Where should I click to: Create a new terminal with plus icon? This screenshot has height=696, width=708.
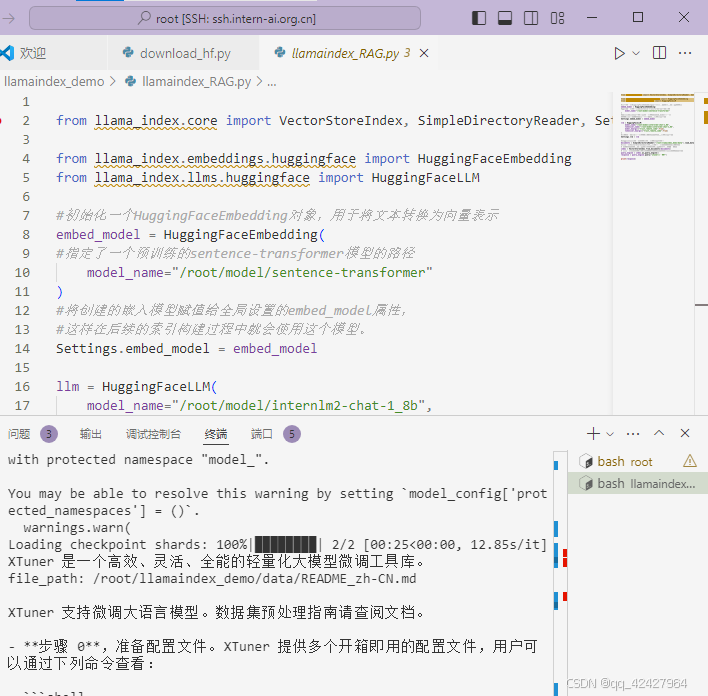tap(593, 434)
